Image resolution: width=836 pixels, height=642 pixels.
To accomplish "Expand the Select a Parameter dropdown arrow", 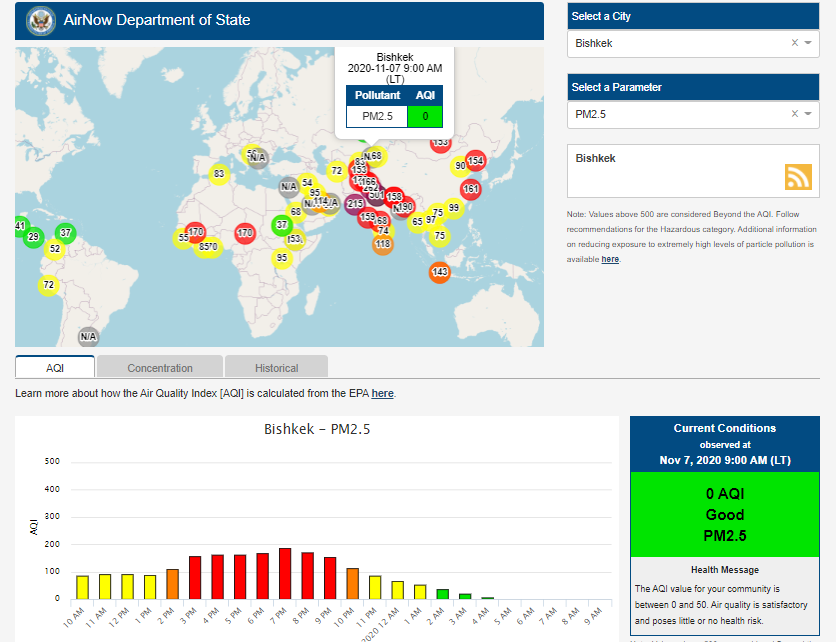I will (808, 114).
